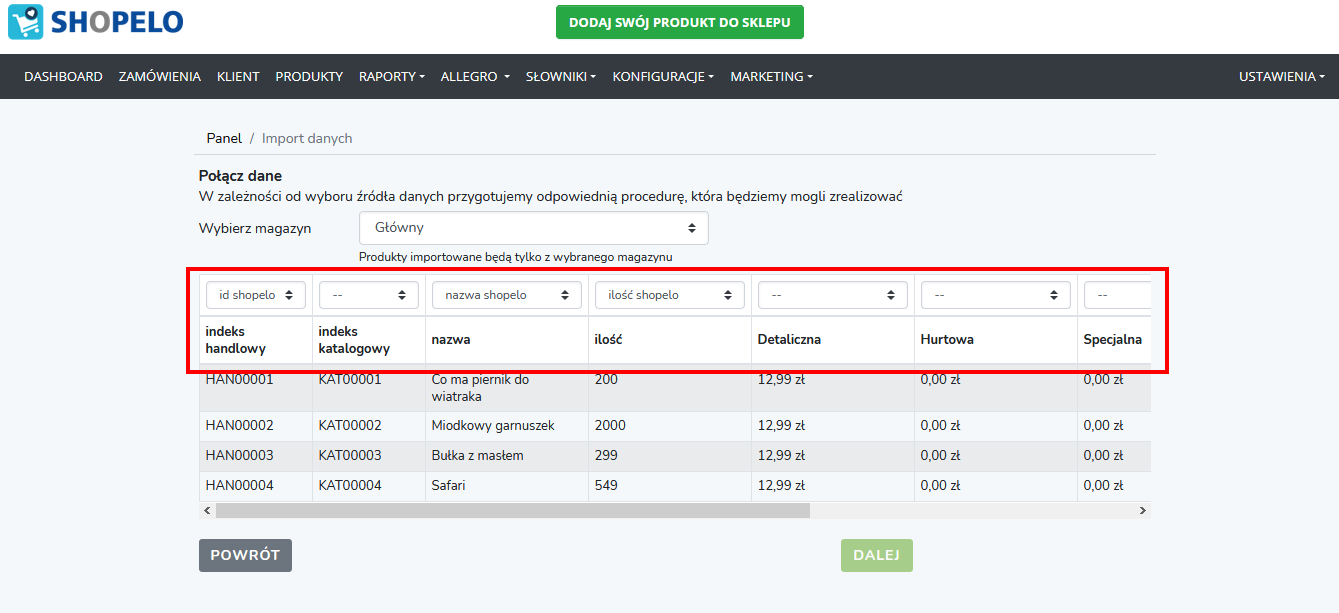The height and width of the screenshot is (613, 1339).
Task: Click the green DODAJ SWÓJ PRODUKT DO SKLEPU button
Action: tap(680, 22)
